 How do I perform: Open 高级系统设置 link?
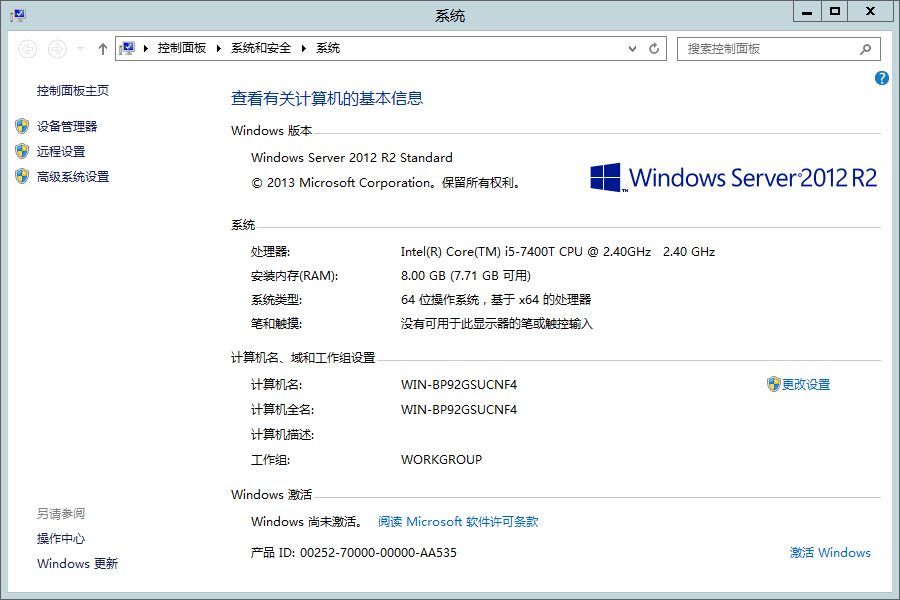[73, 177]
